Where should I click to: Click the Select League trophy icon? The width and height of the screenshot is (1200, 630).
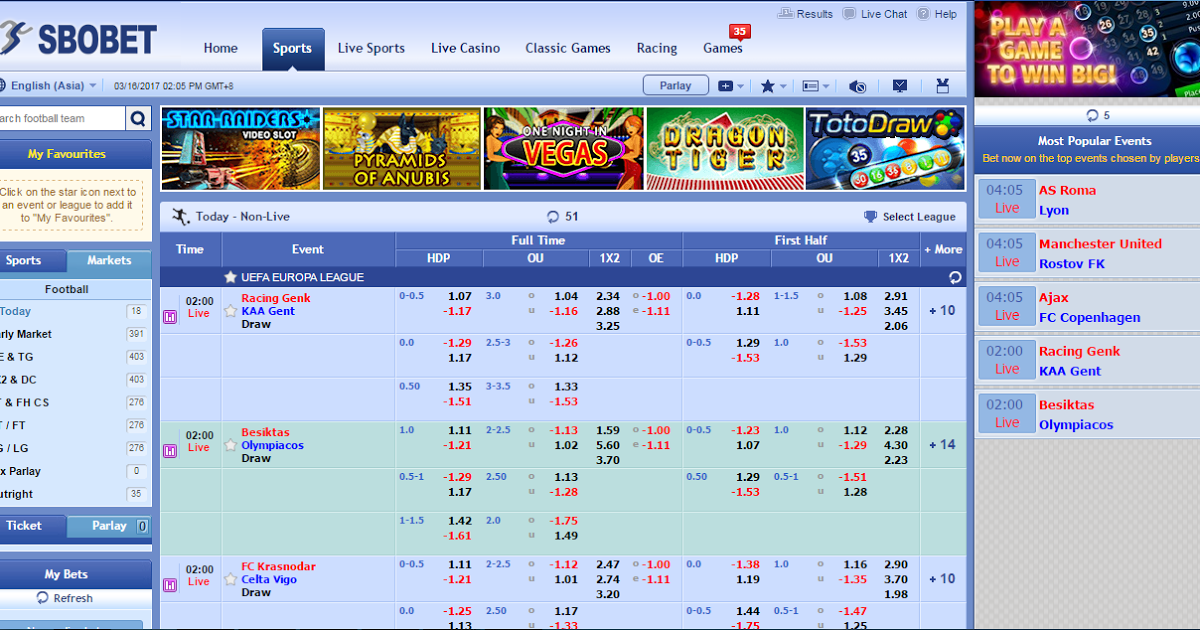point(870,216)
